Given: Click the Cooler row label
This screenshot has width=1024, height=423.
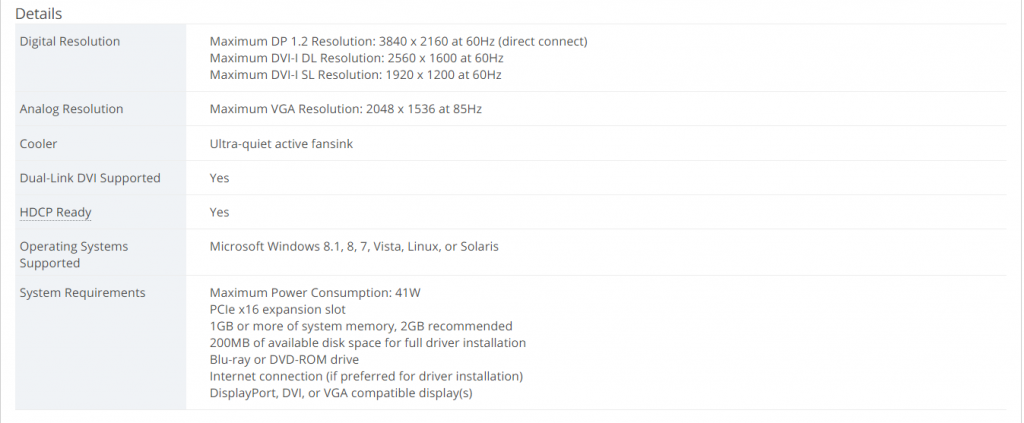Looking at the screenshot, I should pos(39,144).
